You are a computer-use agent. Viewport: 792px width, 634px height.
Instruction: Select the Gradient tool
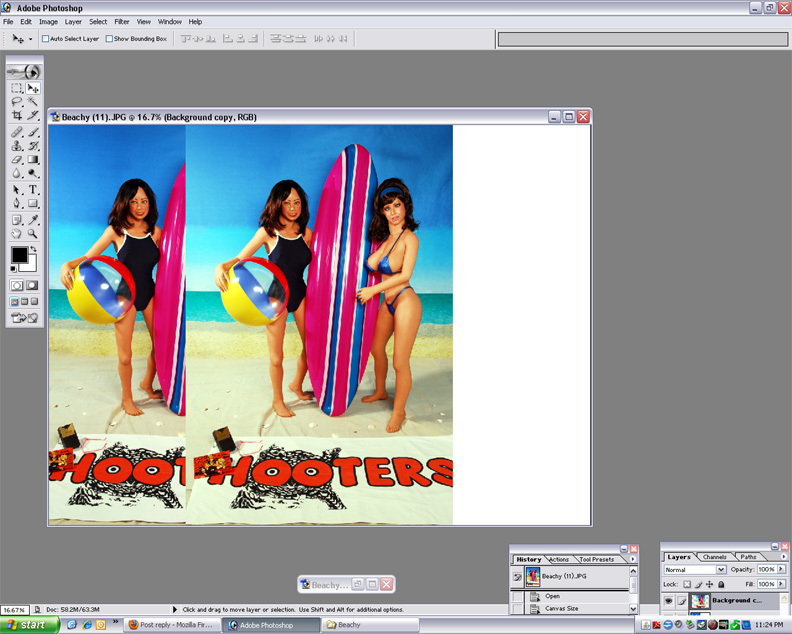(x=33, y=160)
